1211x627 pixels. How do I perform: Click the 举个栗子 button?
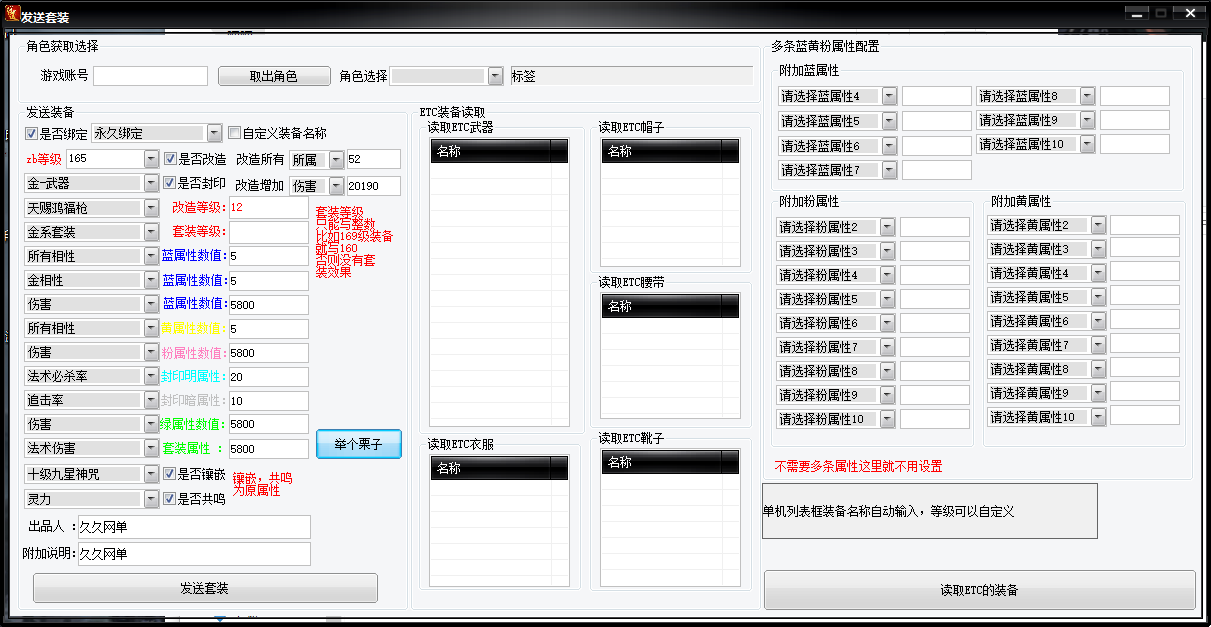click(358, 444)
